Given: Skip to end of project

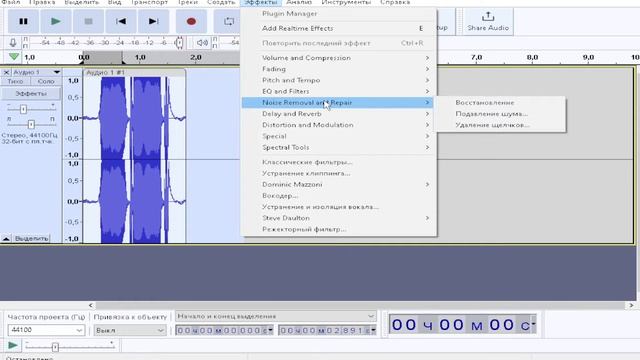Looking at the screenshot, I should tap(153, 21).
